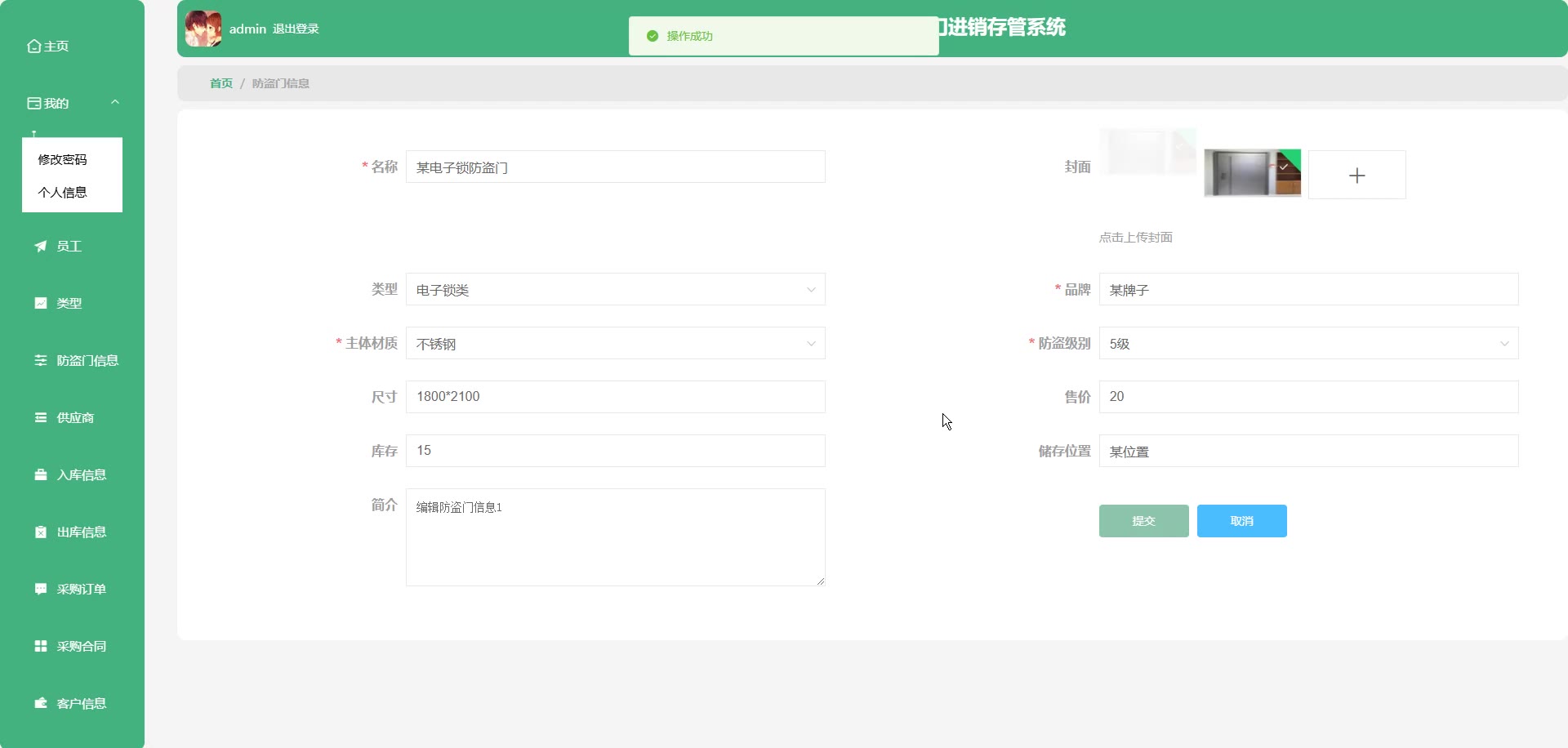The image size is (1568, 748).
Task: Click the 库存 input field
Action: (616, 451)
